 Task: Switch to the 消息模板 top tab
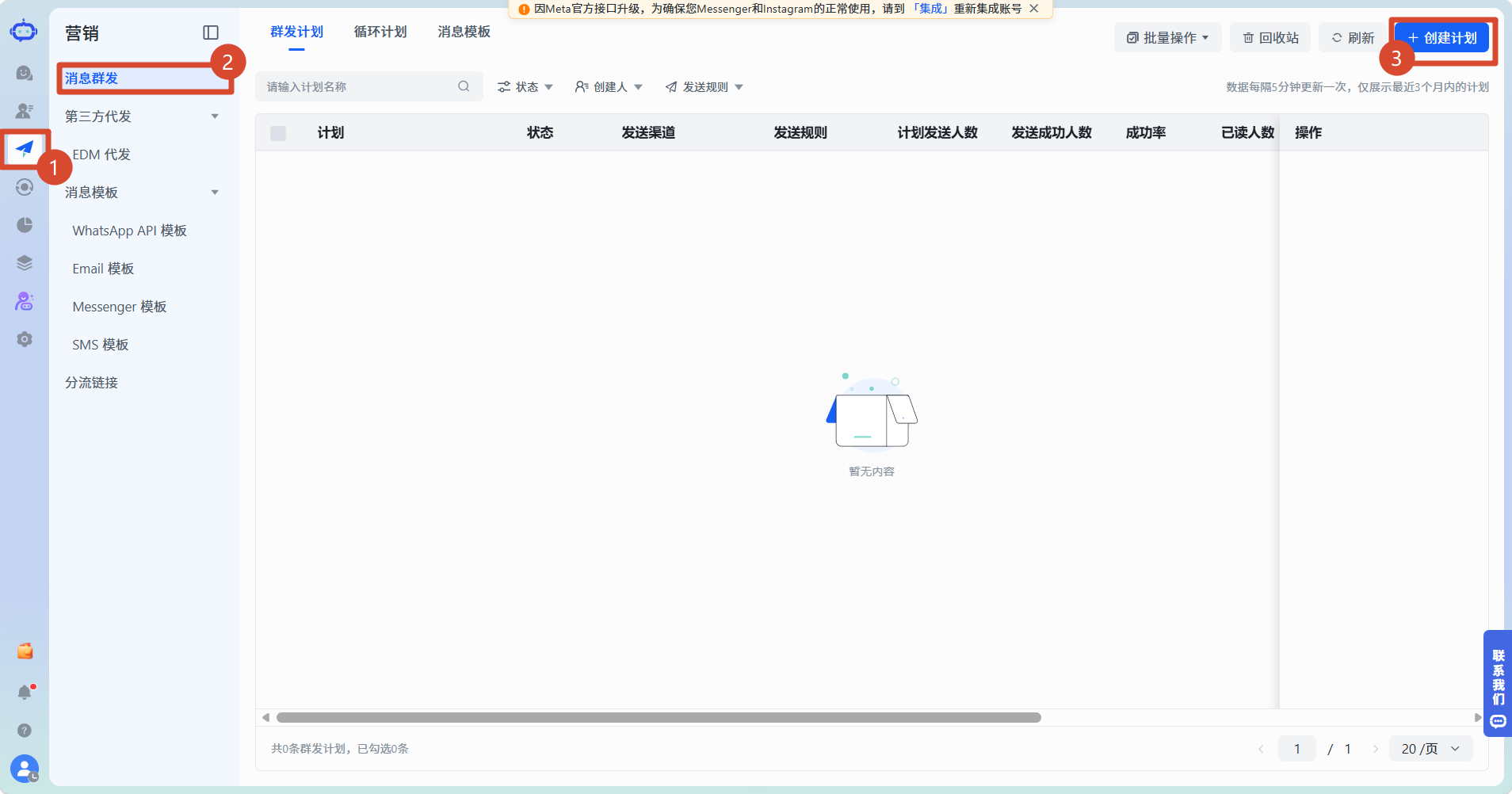click(x=464, y=32)
